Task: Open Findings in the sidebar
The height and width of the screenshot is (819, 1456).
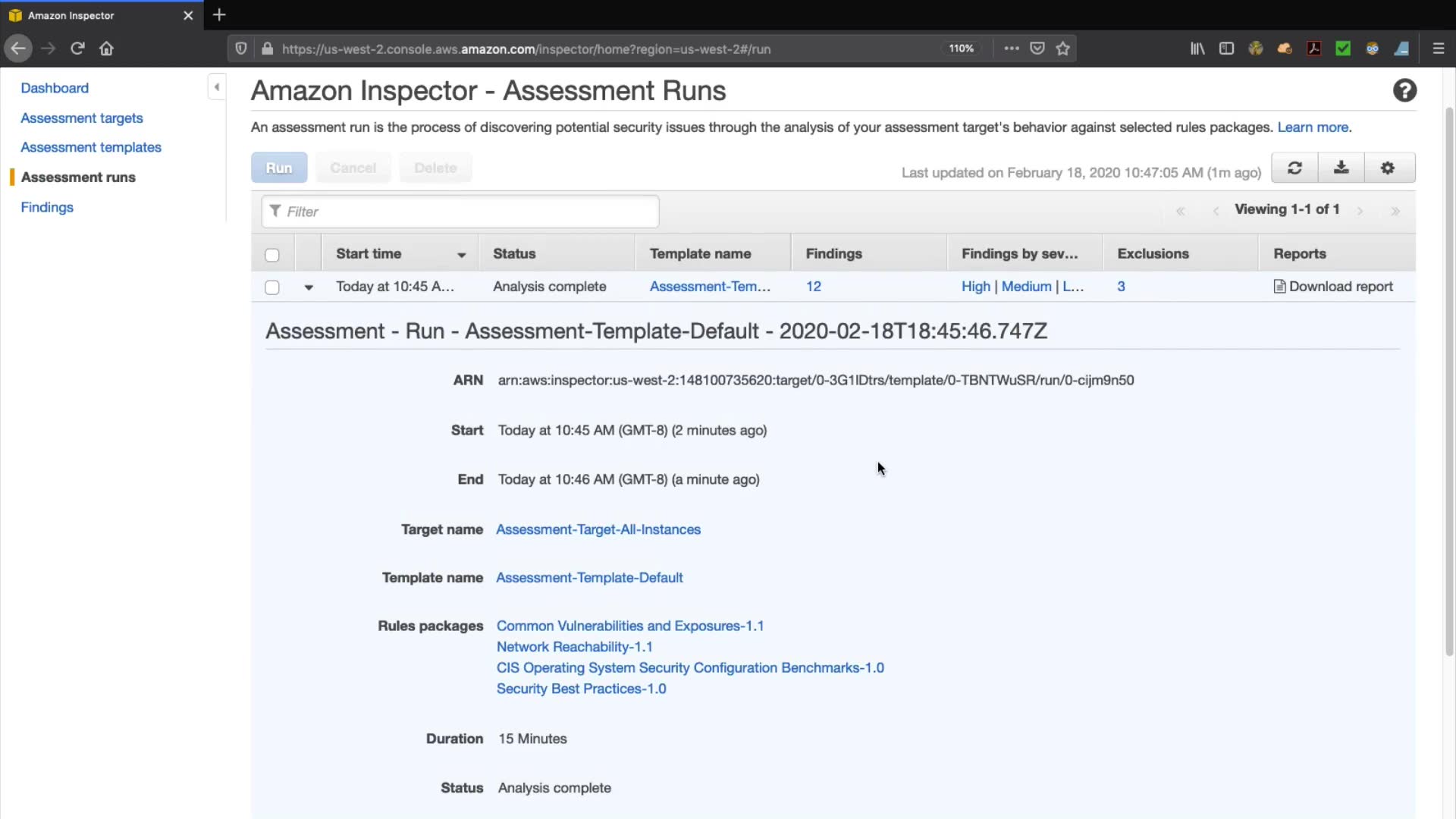Action: point(47,207)
